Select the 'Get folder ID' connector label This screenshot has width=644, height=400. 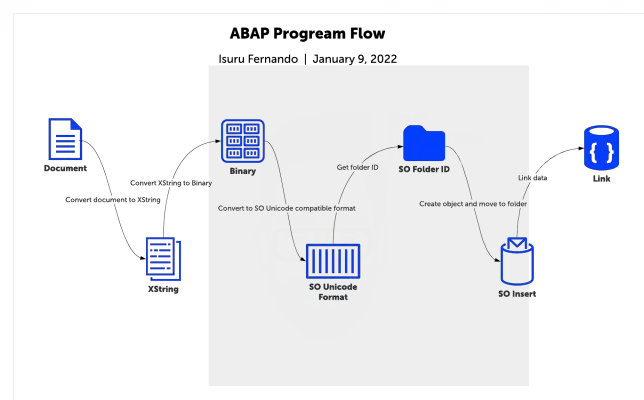(357, 167)
